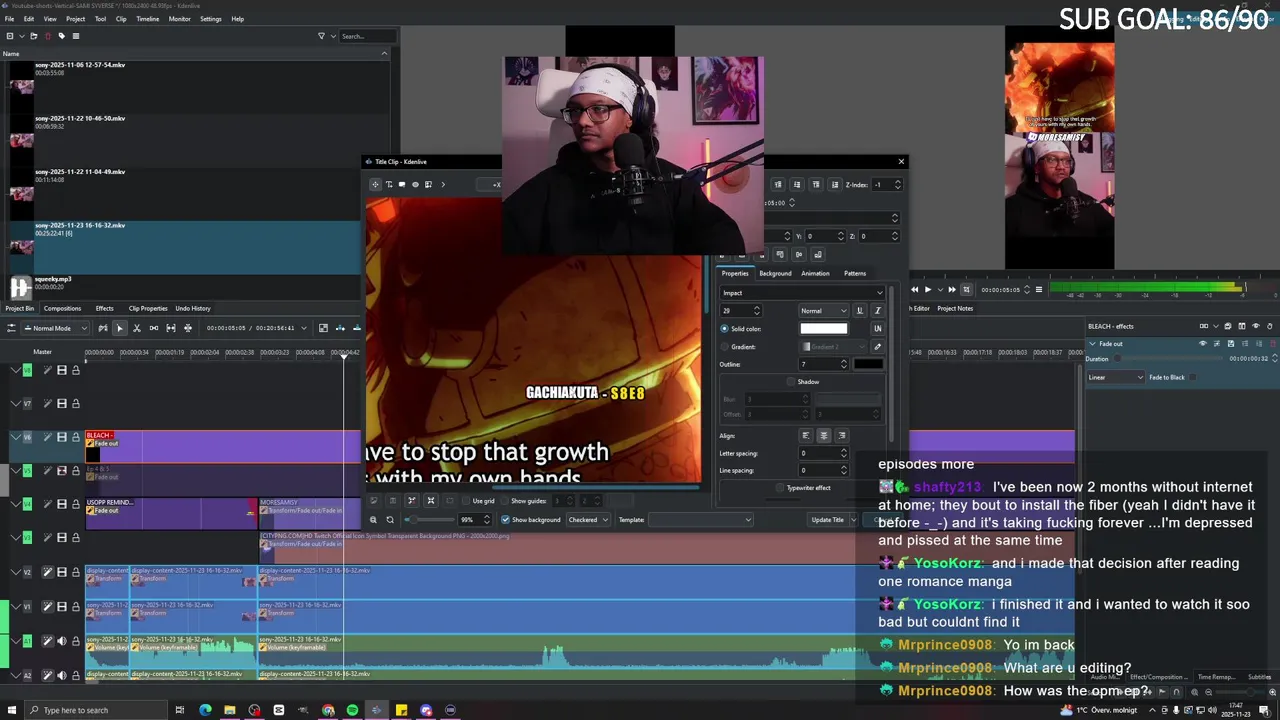Enable the Use grid checkbox
Image resolution: width=1280 pixels, height=720 pixels.
click(x=465, y=501)
